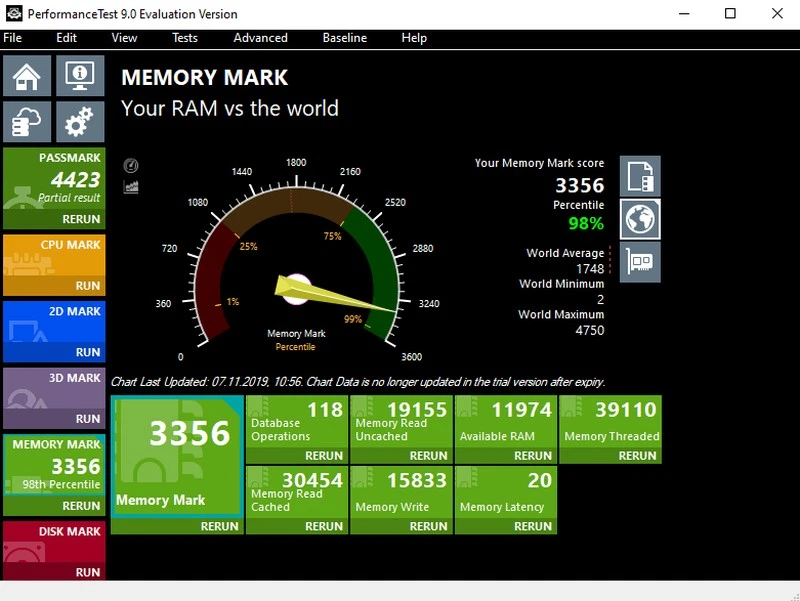Viewport: 800px width, 601px height.
Task: Open the Home screen icon
Action: [27, 75]
